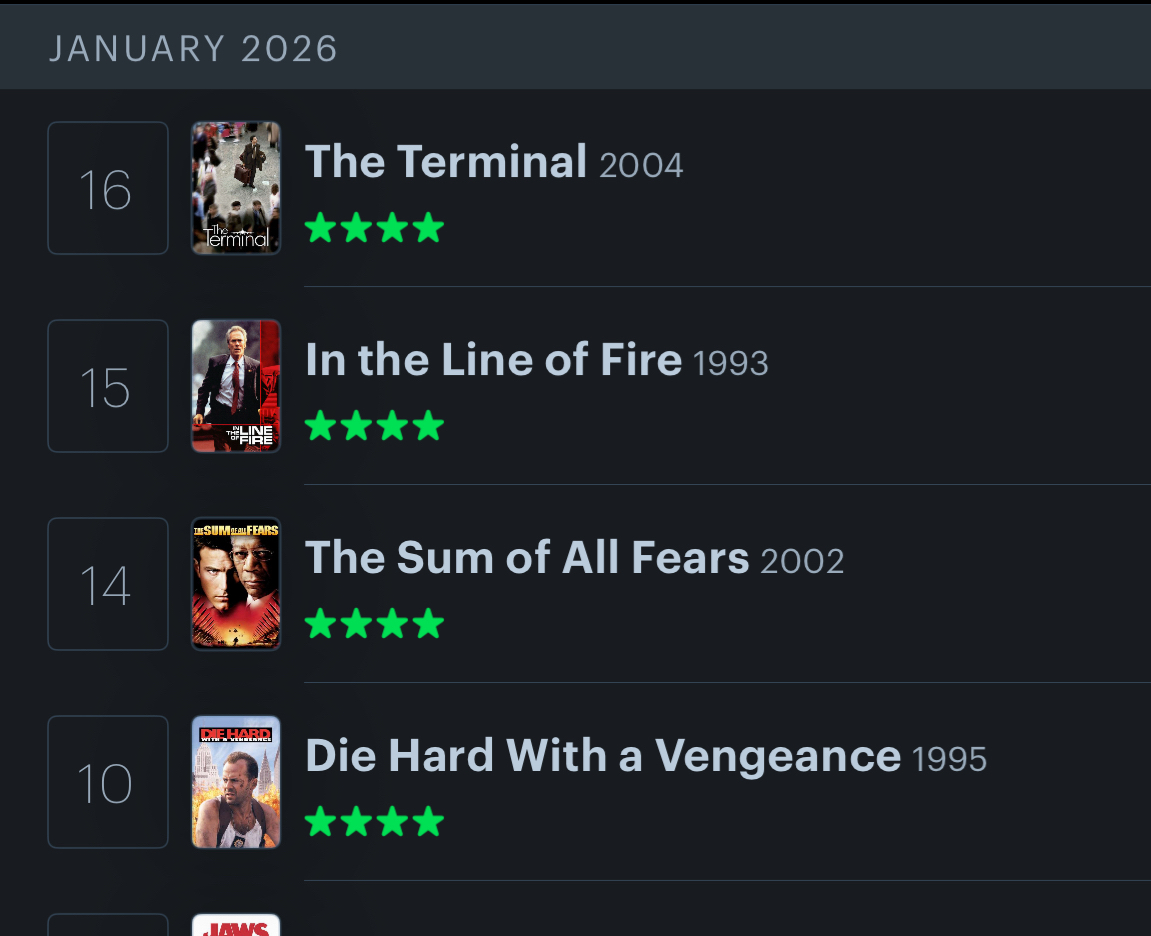1151x936 pixels.
Task: Click the 1993 release year link
Action: pyautogui.click(x=730, y=363)
